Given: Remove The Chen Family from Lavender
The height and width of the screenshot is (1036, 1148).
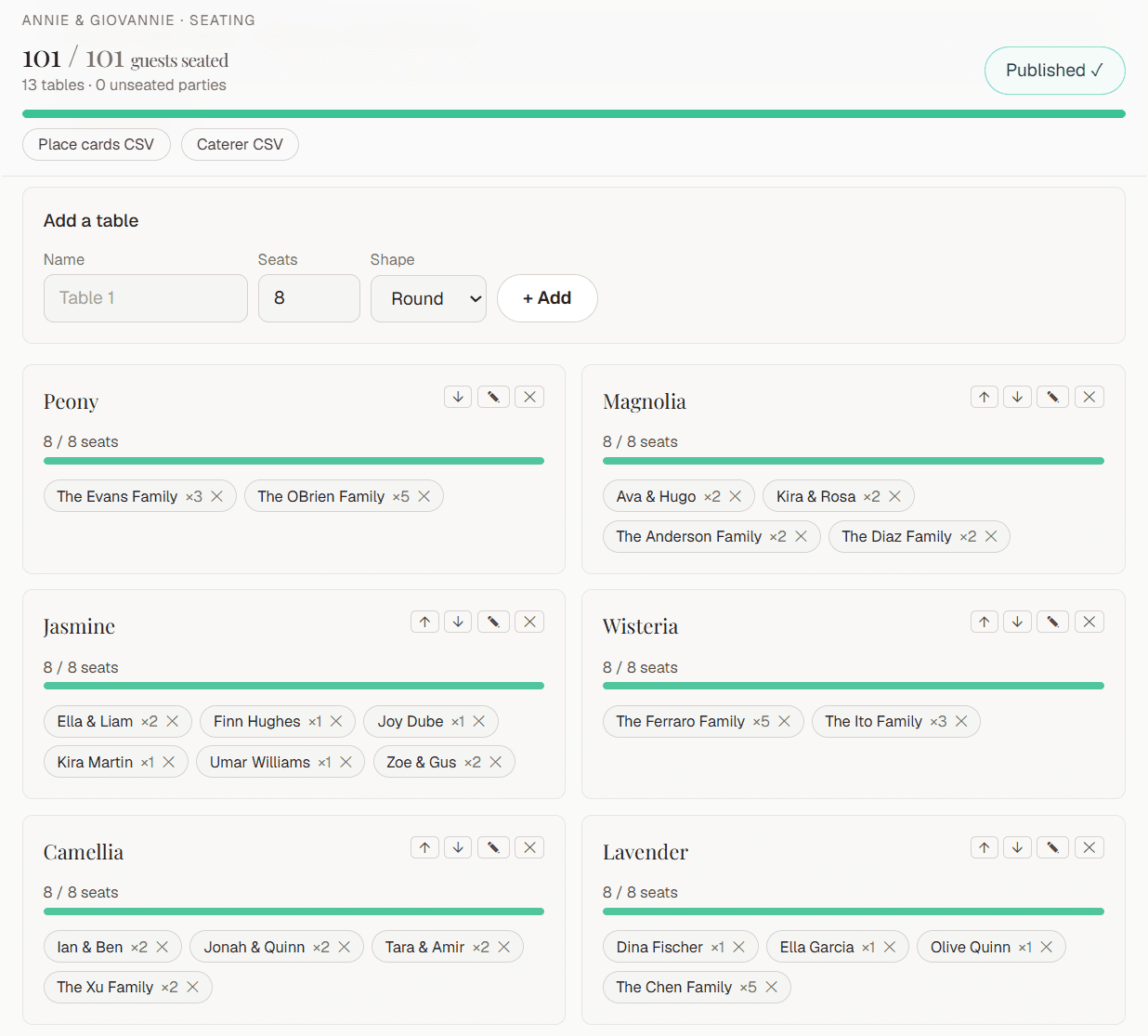Looking at the screenshot, I should [x=771, y=987].
